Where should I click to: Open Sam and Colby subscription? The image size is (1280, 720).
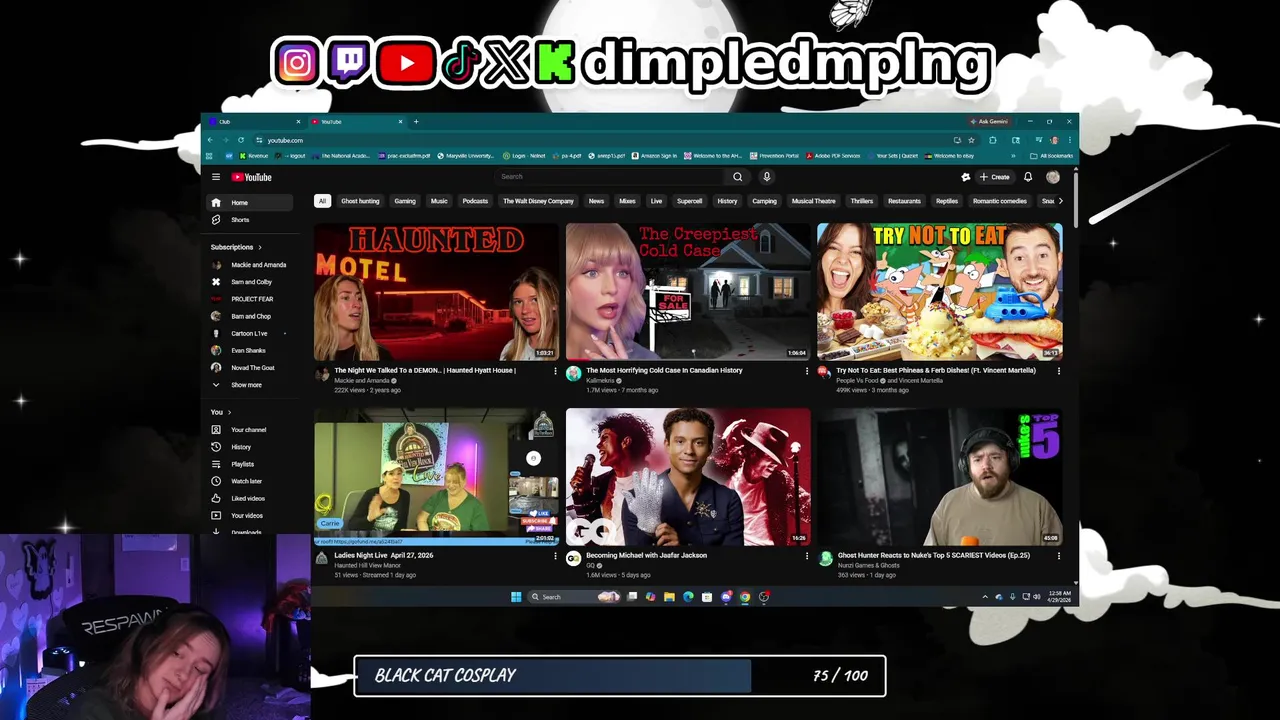coord(250,282)
